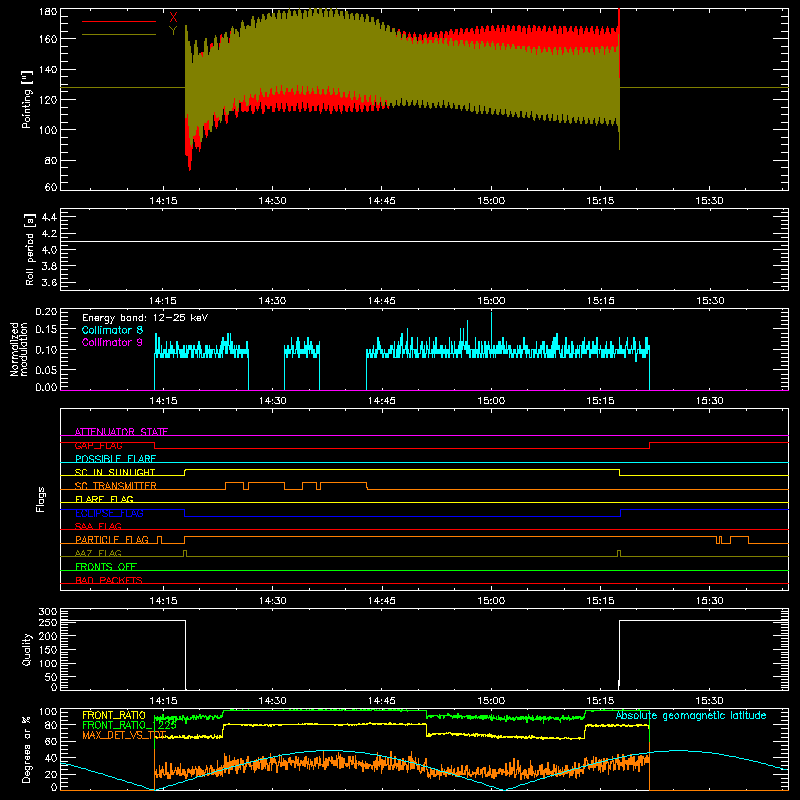Select the SAA_FLAG label
Viewport: 800px width, 800px height.
[98, 526]
